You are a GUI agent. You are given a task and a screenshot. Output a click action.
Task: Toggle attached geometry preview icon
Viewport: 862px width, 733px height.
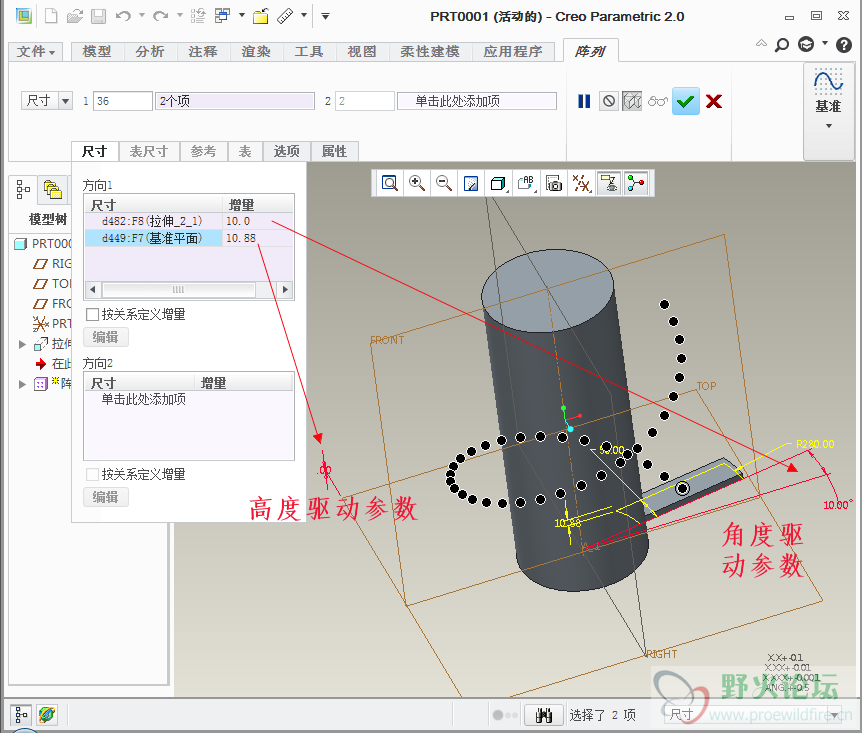[x=632, y=101]
